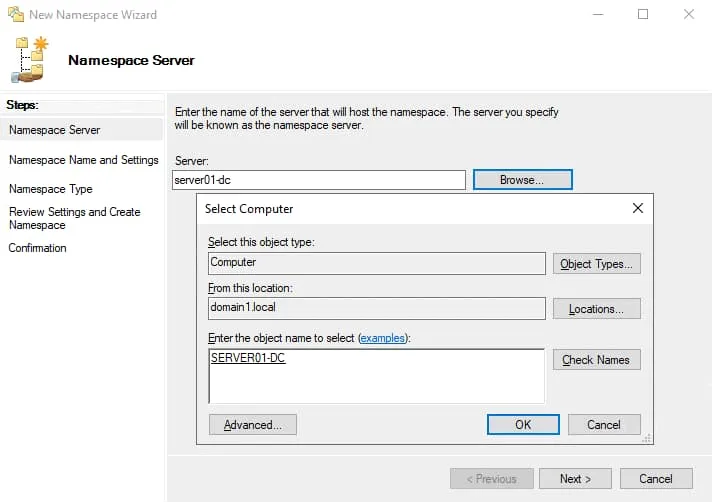This screenshot has height=502, width=712.
Task: Open Review Settings and Create Namespace step
Action: [74, 218]
